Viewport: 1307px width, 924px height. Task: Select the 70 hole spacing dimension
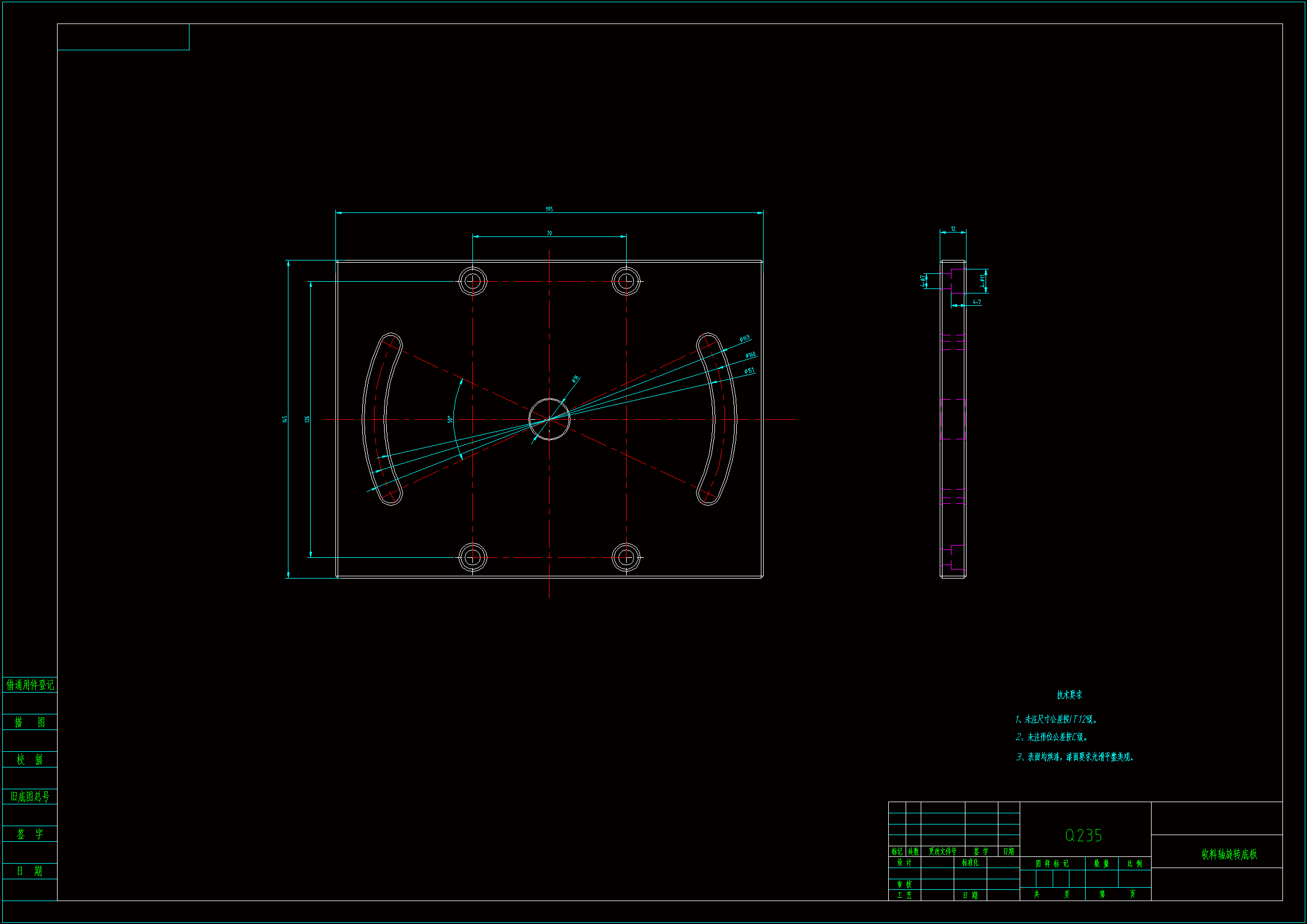(549, 233)
